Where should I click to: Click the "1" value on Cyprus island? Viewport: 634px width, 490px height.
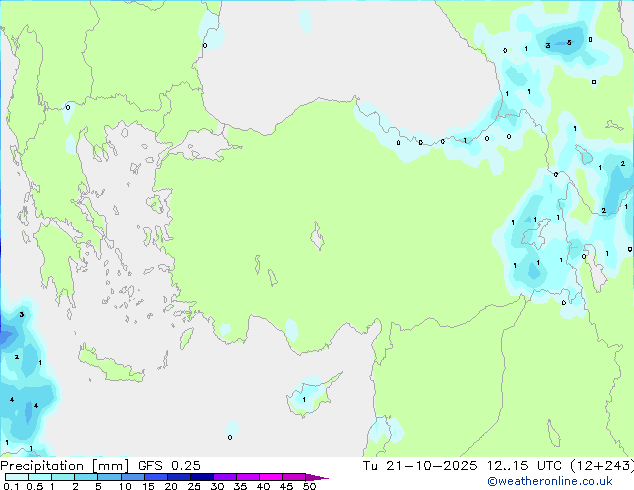coord(304,399)
